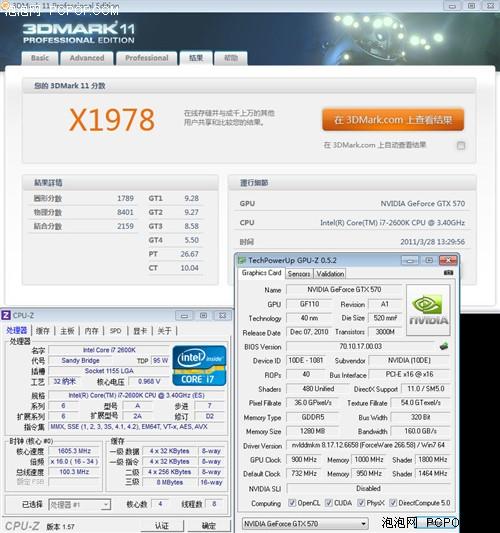
Task: Open the 显卡 graphics tab in CPU-Z
Action: coord(140,330)
